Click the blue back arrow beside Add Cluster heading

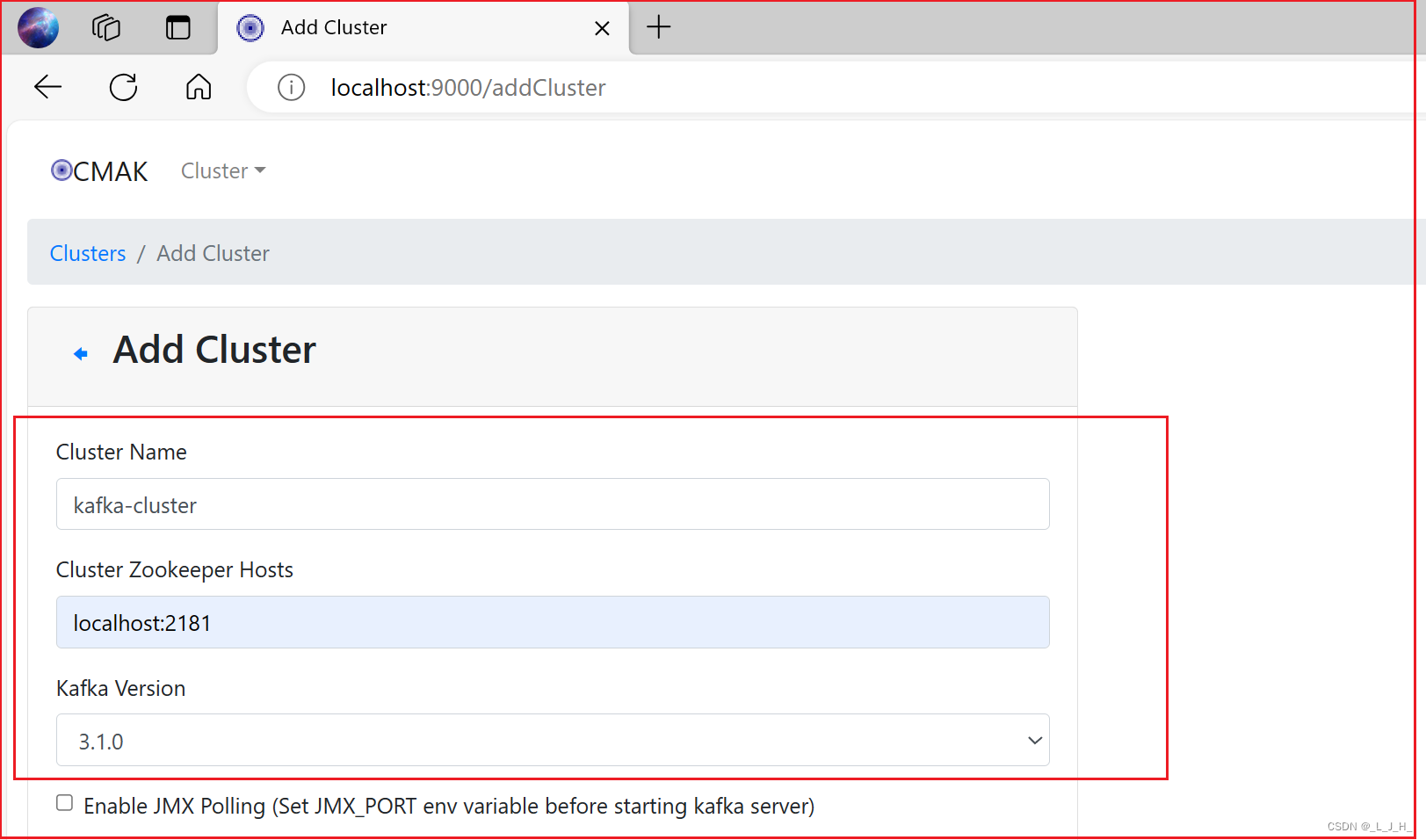click(x=81, y=352)
